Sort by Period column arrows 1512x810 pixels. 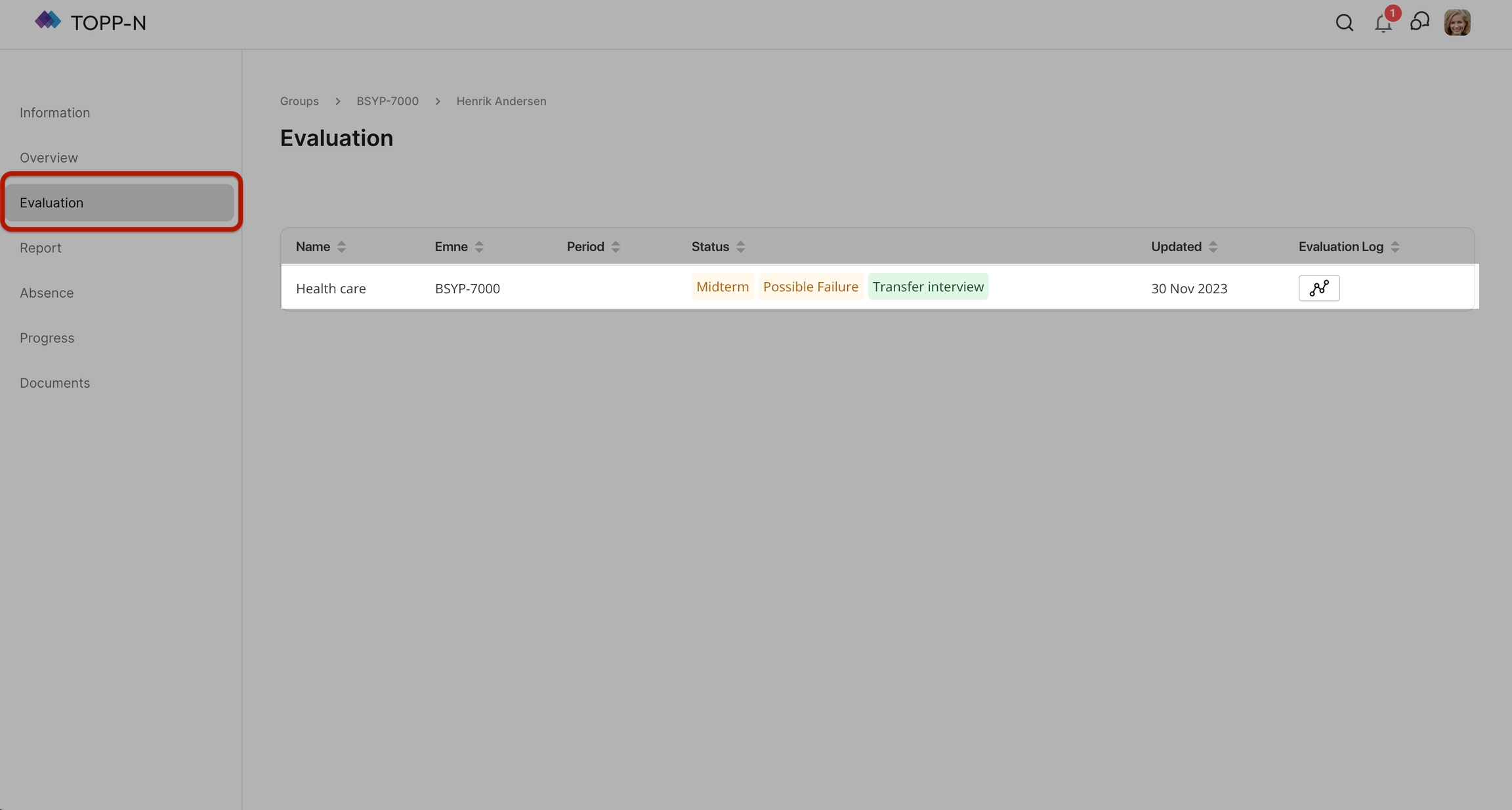point(616,247)
